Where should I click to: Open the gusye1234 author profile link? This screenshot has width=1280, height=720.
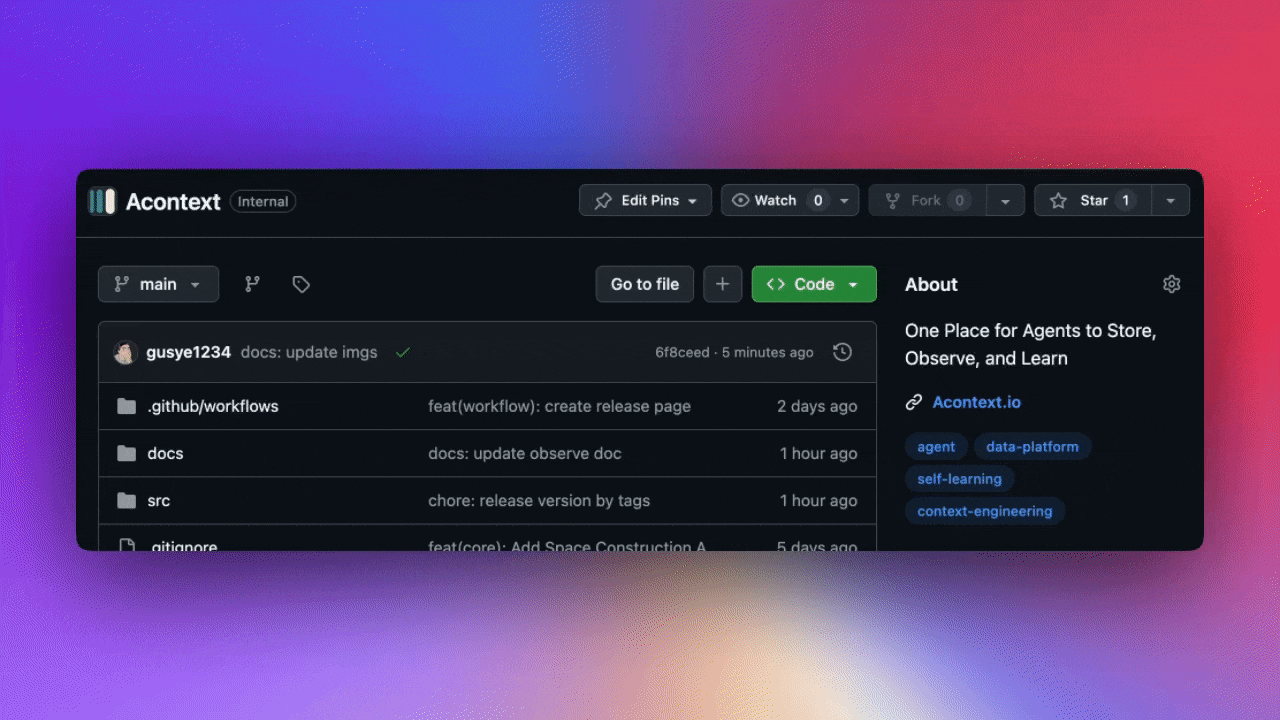(x=188, y=352)
